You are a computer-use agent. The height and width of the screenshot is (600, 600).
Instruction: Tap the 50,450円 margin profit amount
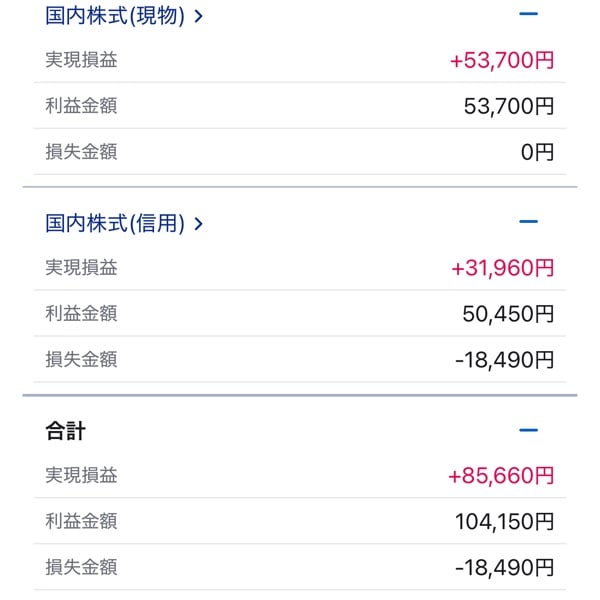coord(508,314)
